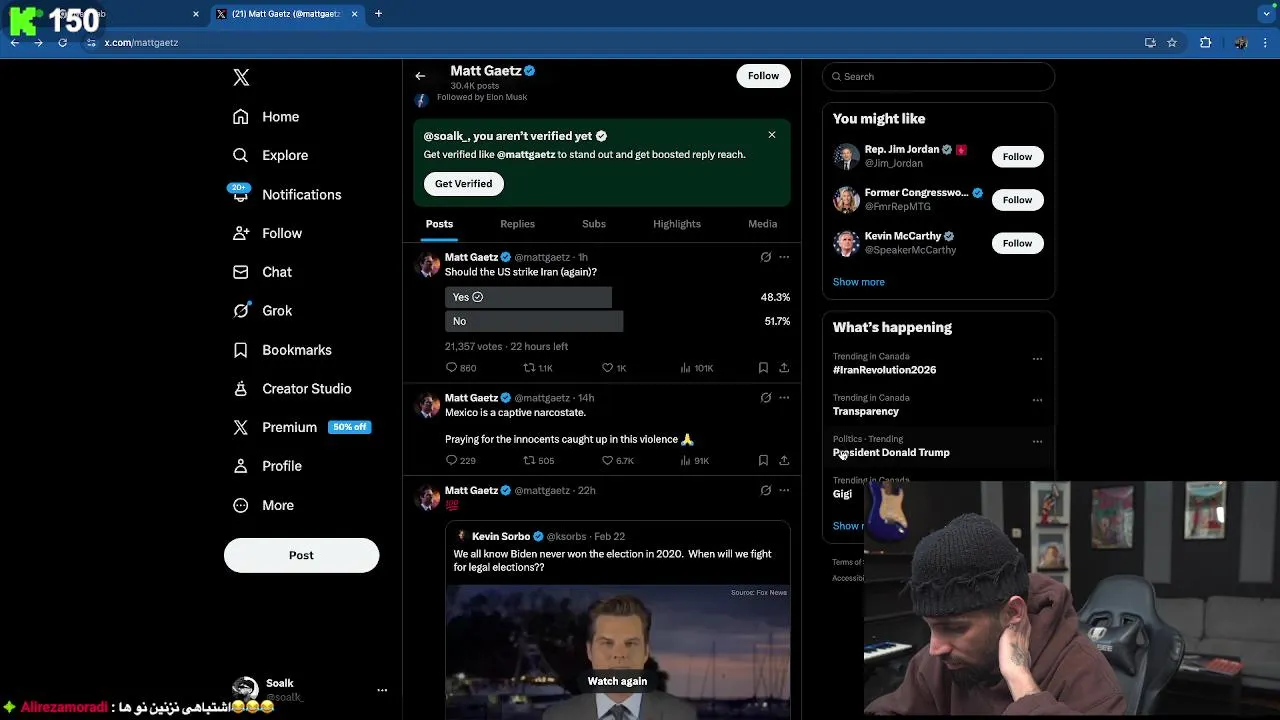Screen dimensions: 1280x720
Task: Open Chat messages
Action: [262, 272]
